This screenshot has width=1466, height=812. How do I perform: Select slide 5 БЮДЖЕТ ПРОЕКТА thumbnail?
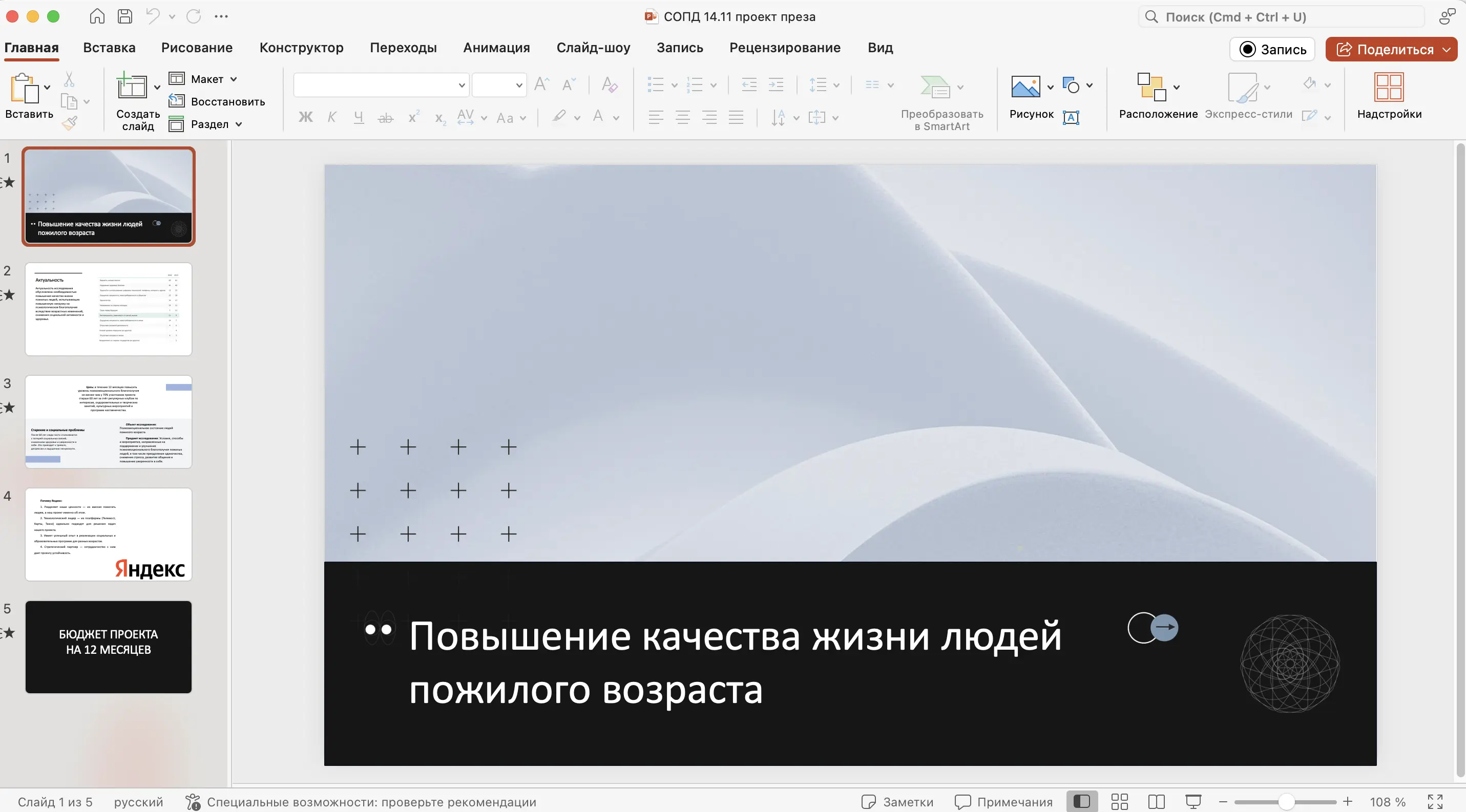pos(108,647)
